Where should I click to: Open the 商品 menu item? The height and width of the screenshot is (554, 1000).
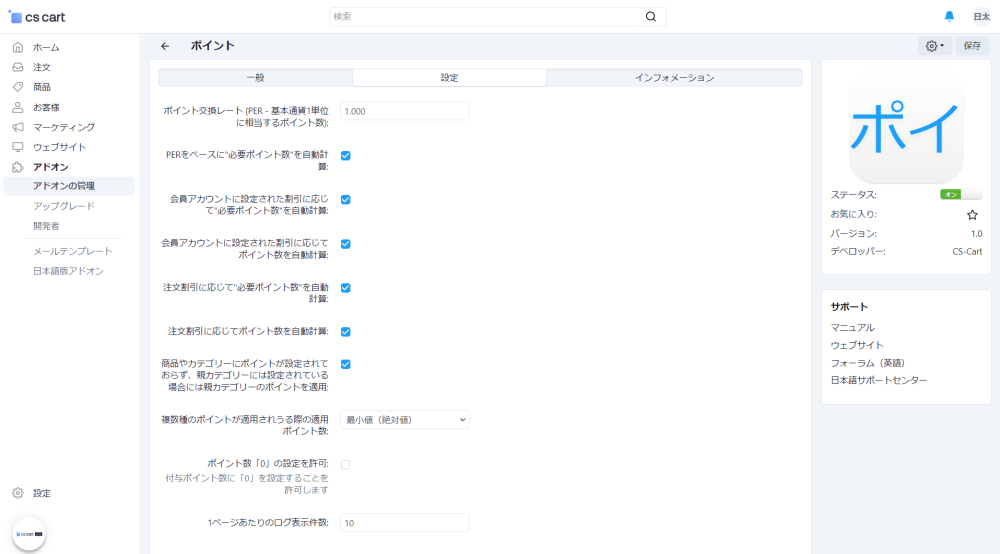point(41,87)
